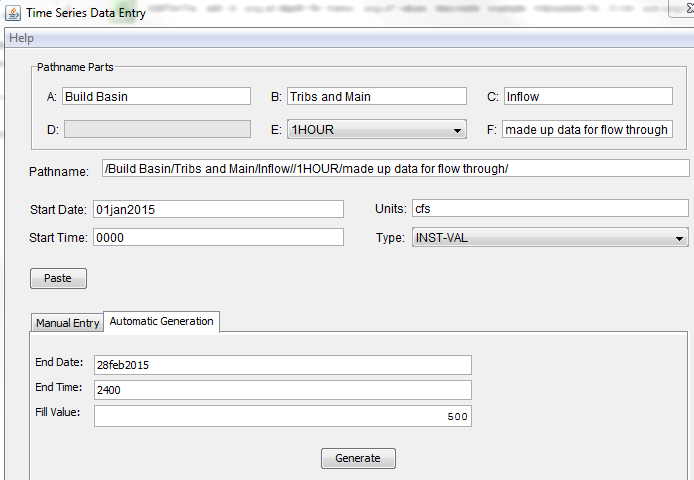
Task: Click the Start Time field 0000
Action: (x=218, y=237)
